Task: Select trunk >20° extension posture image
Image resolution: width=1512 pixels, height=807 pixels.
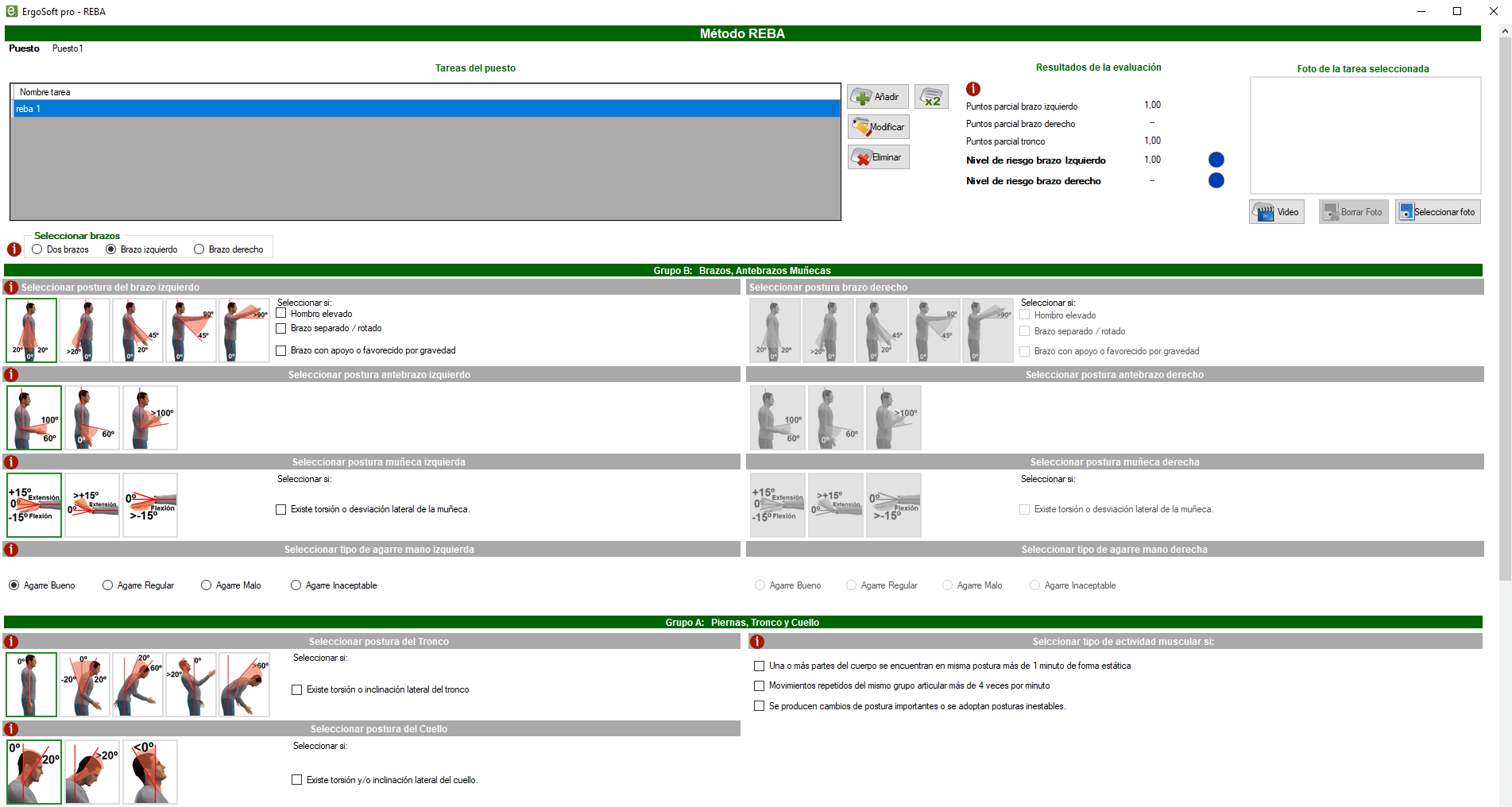Action: click(x=191, y=685)
